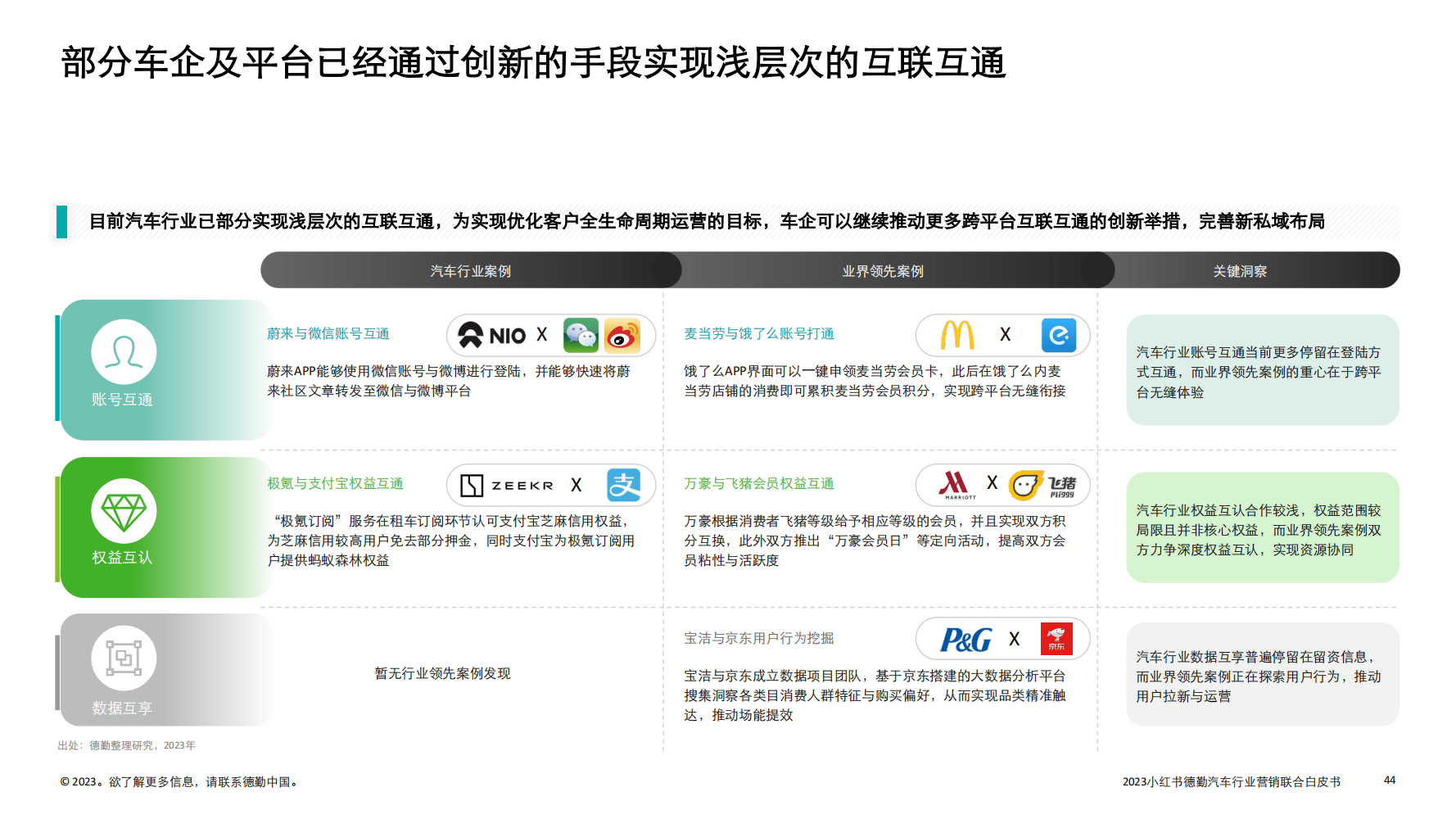Click the insight box starting 汽车行业数据互享

tap(1263, 674)
